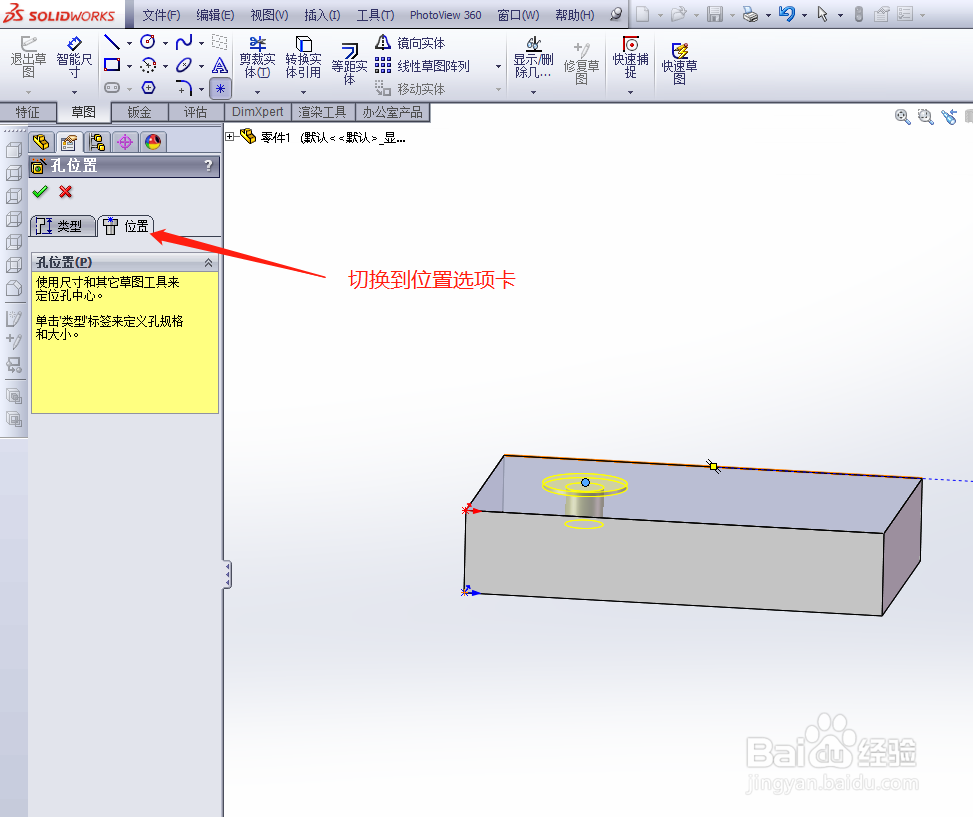
Task: Click the ConfigurationManager colored sphere tab
Action: click(152, 141)
